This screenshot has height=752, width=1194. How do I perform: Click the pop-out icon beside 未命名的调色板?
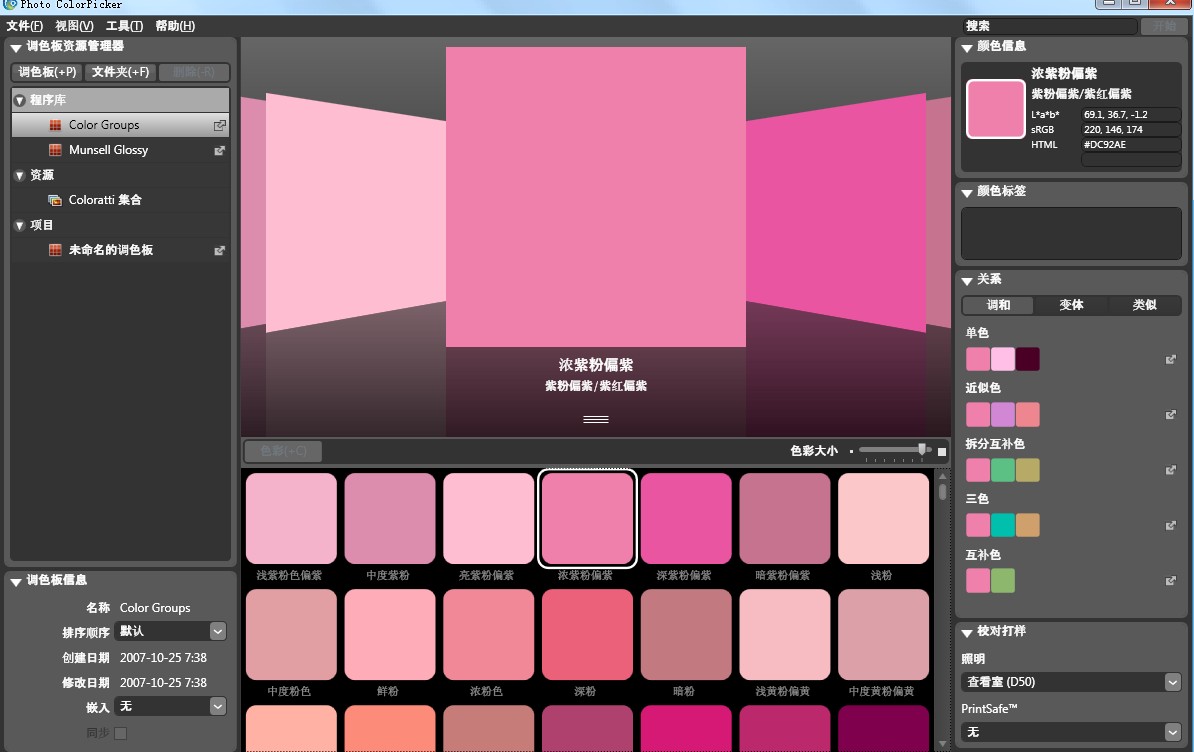[219, 250]
